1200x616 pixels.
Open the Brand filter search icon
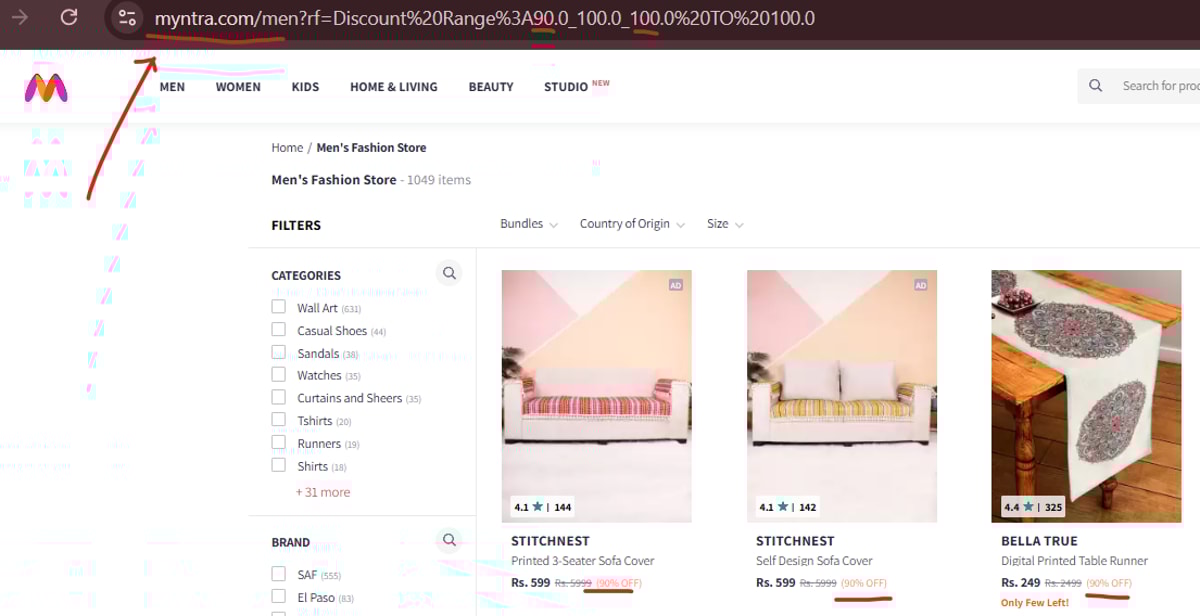coord(449,540)
